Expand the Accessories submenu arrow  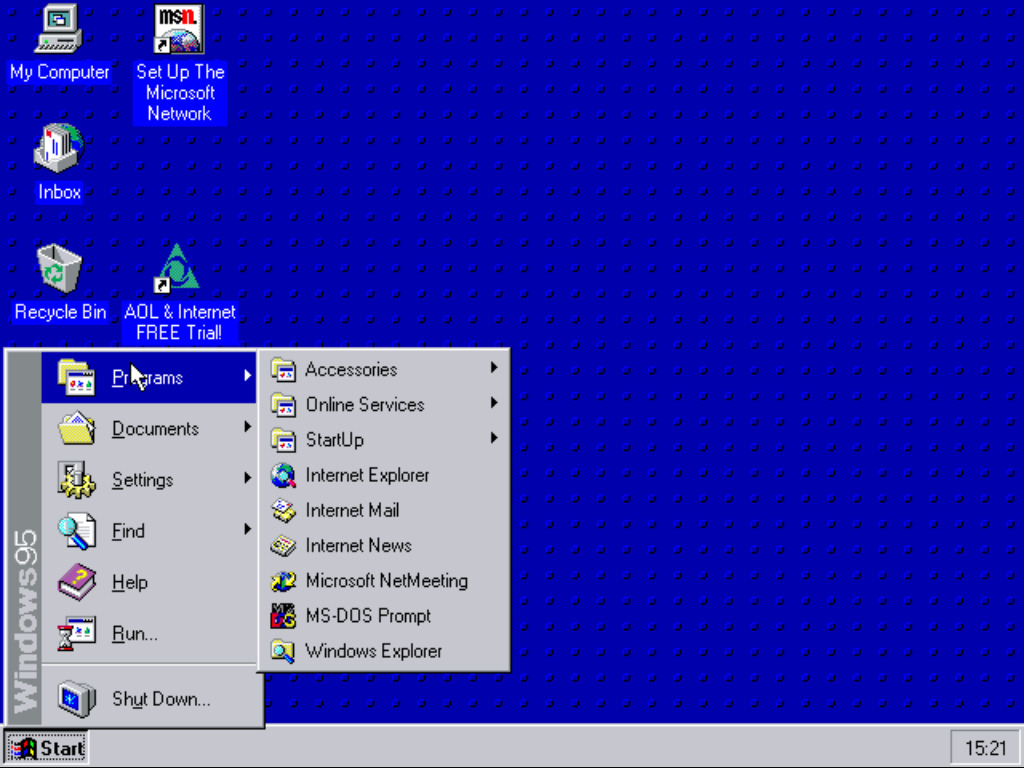[494, 368]
